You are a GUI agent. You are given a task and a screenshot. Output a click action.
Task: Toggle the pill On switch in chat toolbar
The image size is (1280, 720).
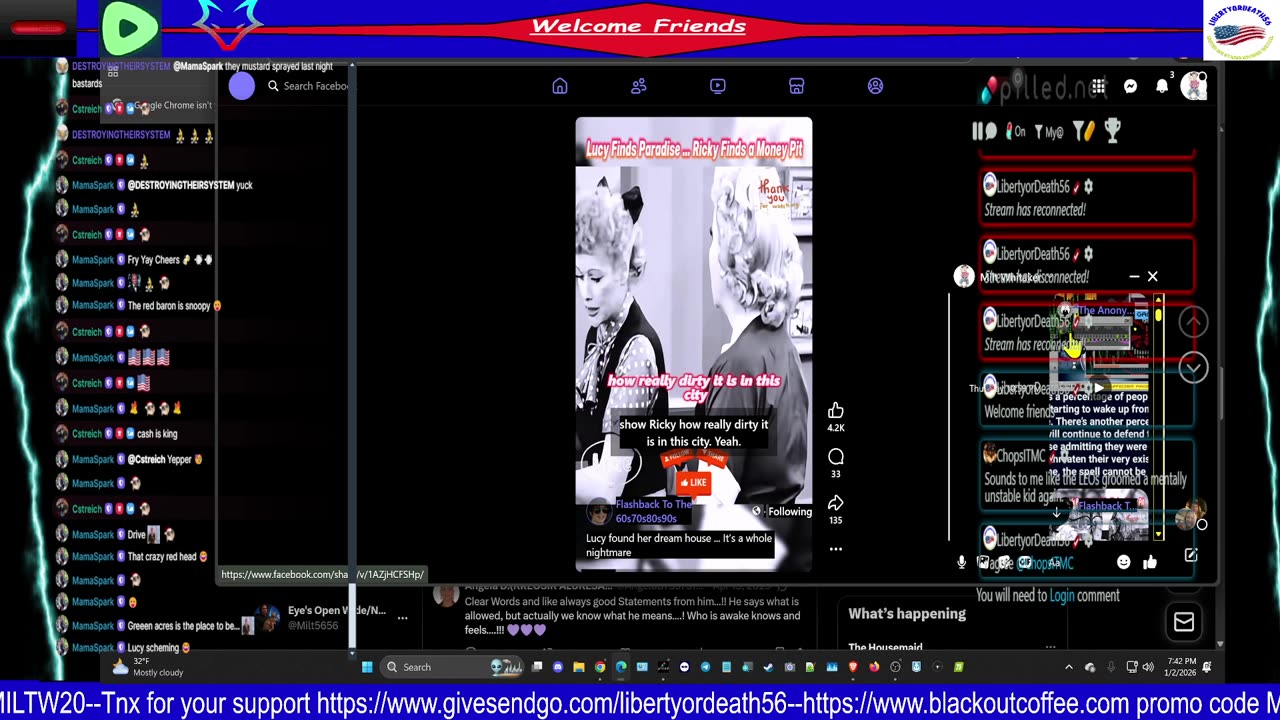pos(1016,131)
